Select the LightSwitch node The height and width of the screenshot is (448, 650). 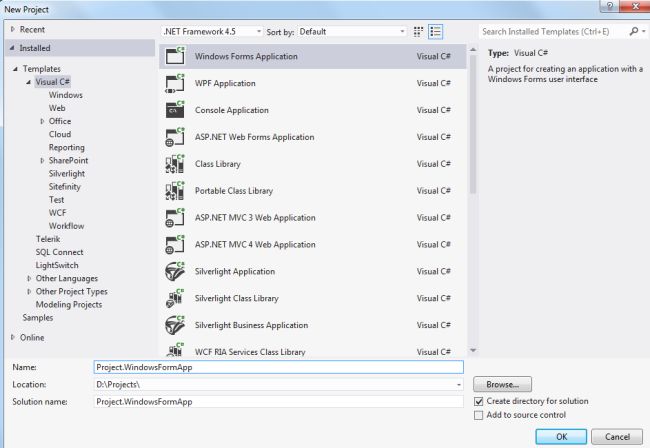click(57, 265)
